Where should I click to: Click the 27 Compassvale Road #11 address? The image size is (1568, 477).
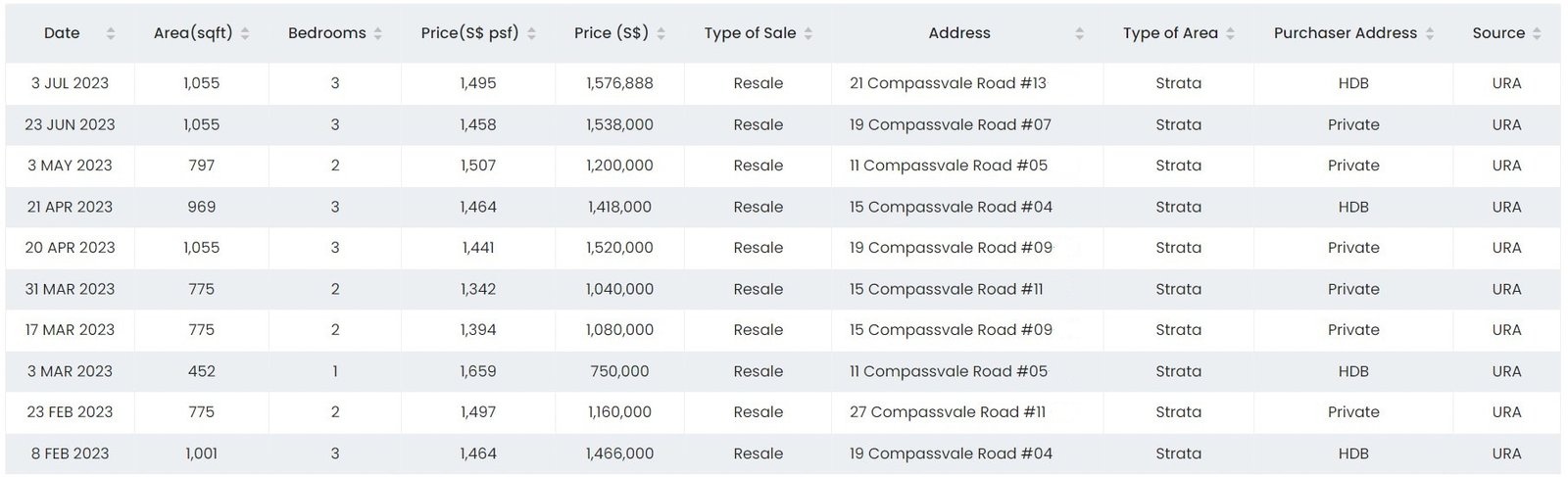[948, 412]
